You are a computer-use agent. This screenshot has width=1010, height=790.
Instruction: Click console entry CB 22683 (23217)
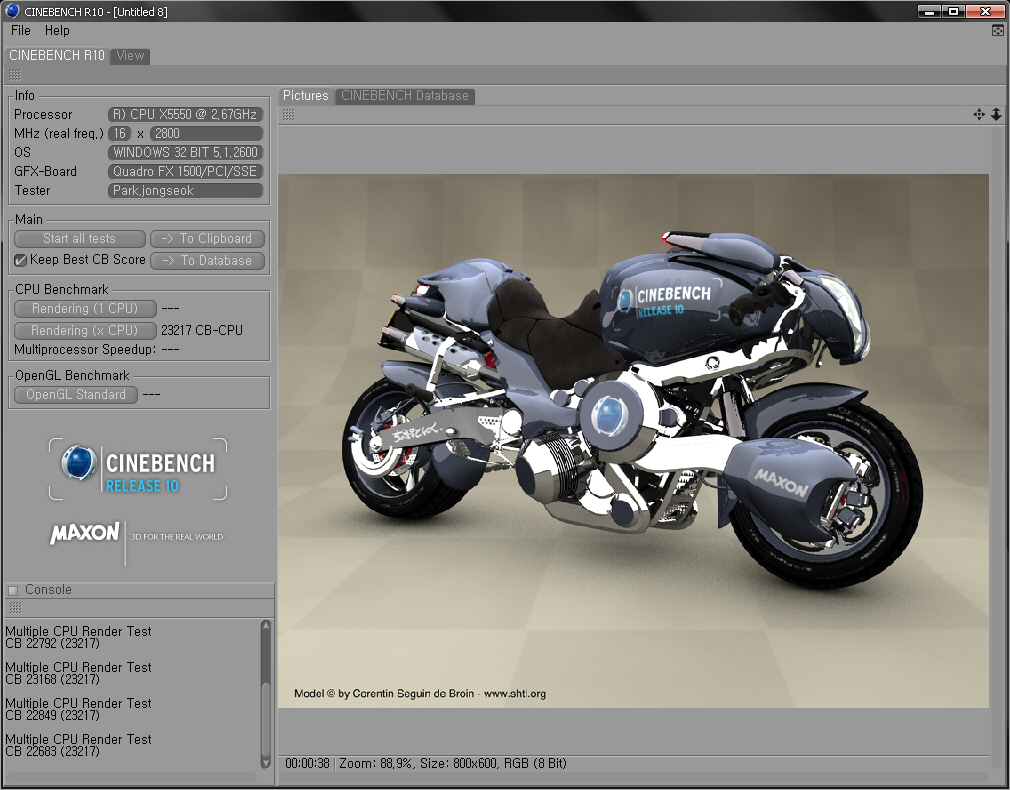pos(52,752)
